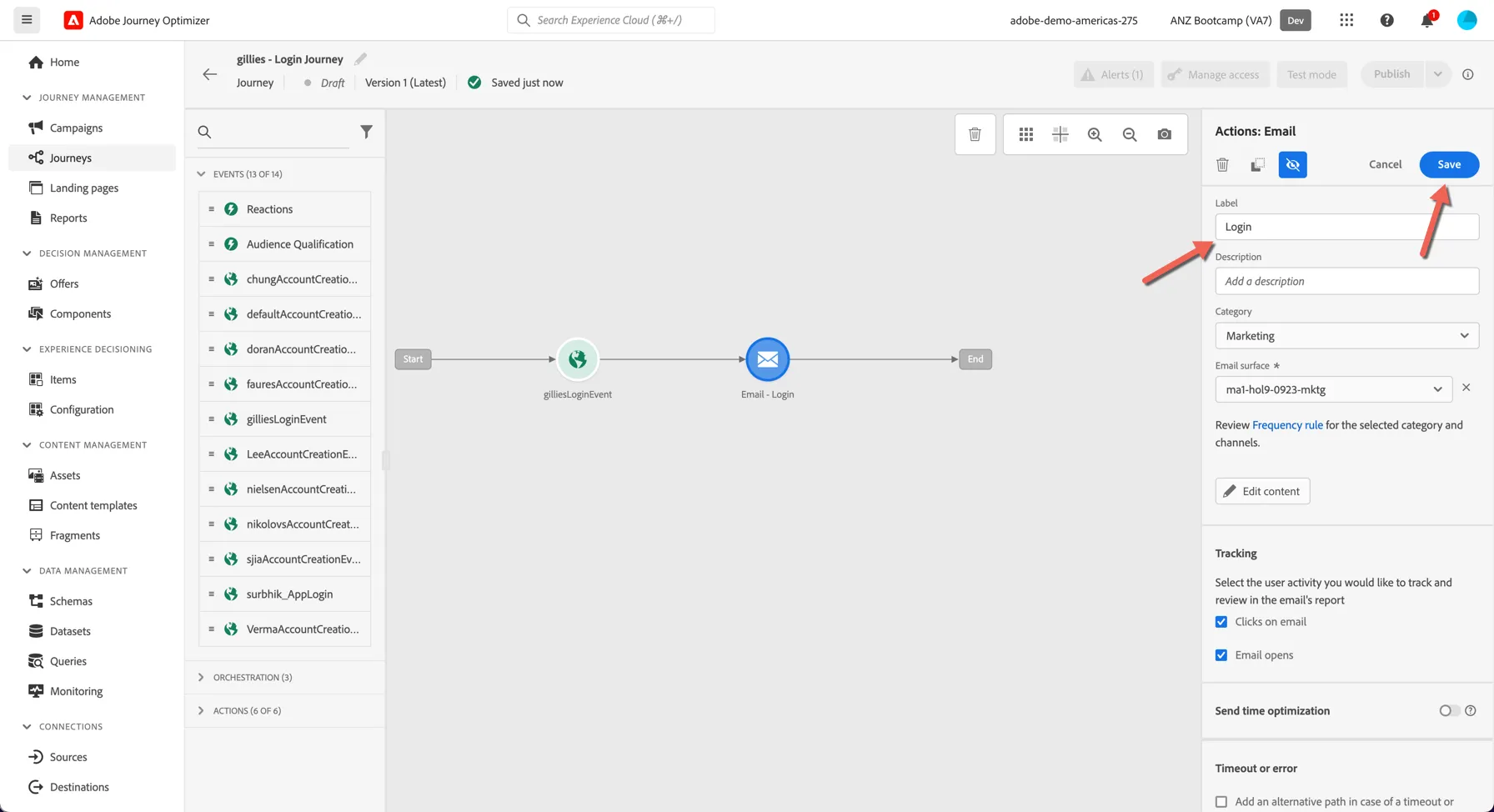Collapse the Journey Management nav group
The width and height of the screenshot is (1494, 812).
pos(27,98)
